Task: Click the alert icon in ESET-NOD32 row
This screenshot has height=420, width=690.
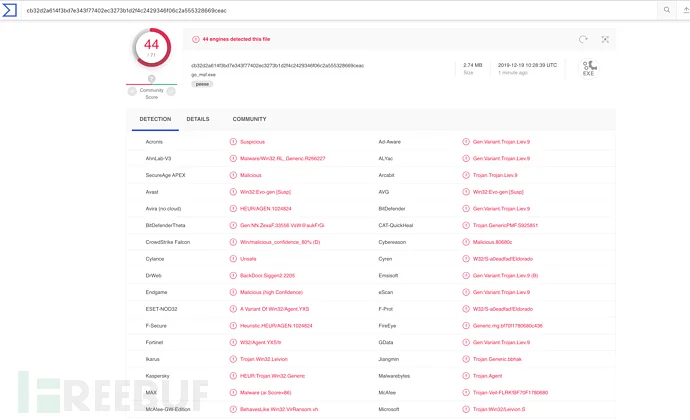Action: click(x=233, y=309)
